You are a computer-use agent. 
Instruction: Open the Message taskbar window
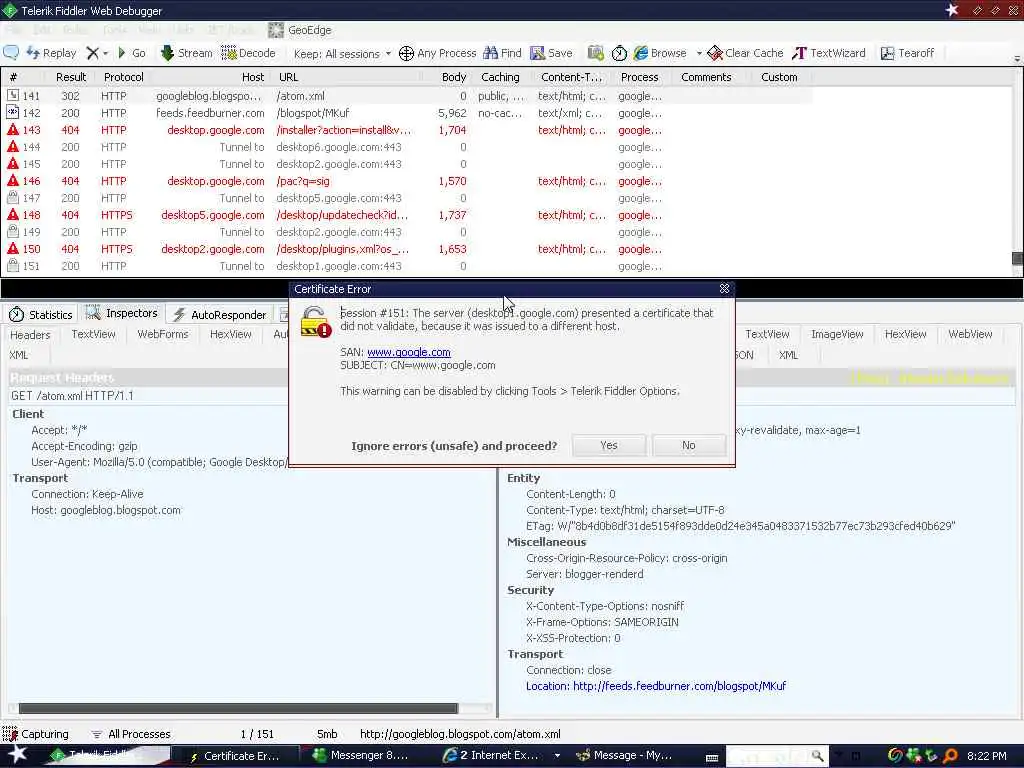[625, 755]
